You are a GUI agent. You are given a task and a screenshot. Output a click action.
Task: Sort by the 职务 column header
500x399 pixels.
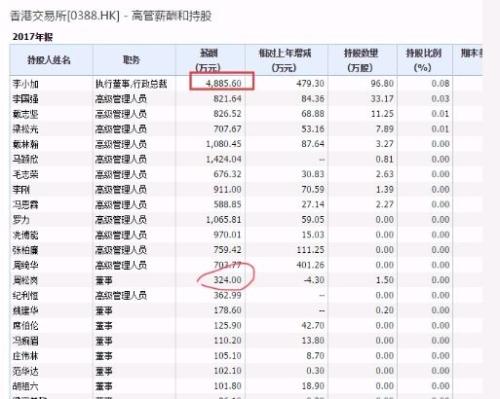pyautogui.click(x=131, y=60)
